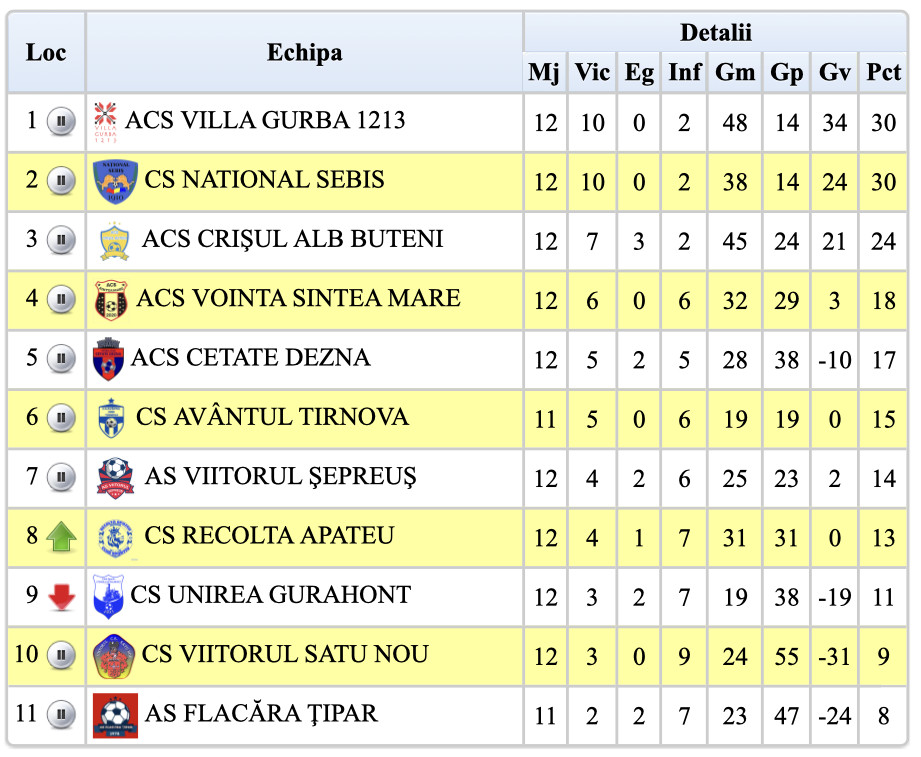921x757 pixels.
Task: Click the Gv column header
Action: click(x=834, y=72)
